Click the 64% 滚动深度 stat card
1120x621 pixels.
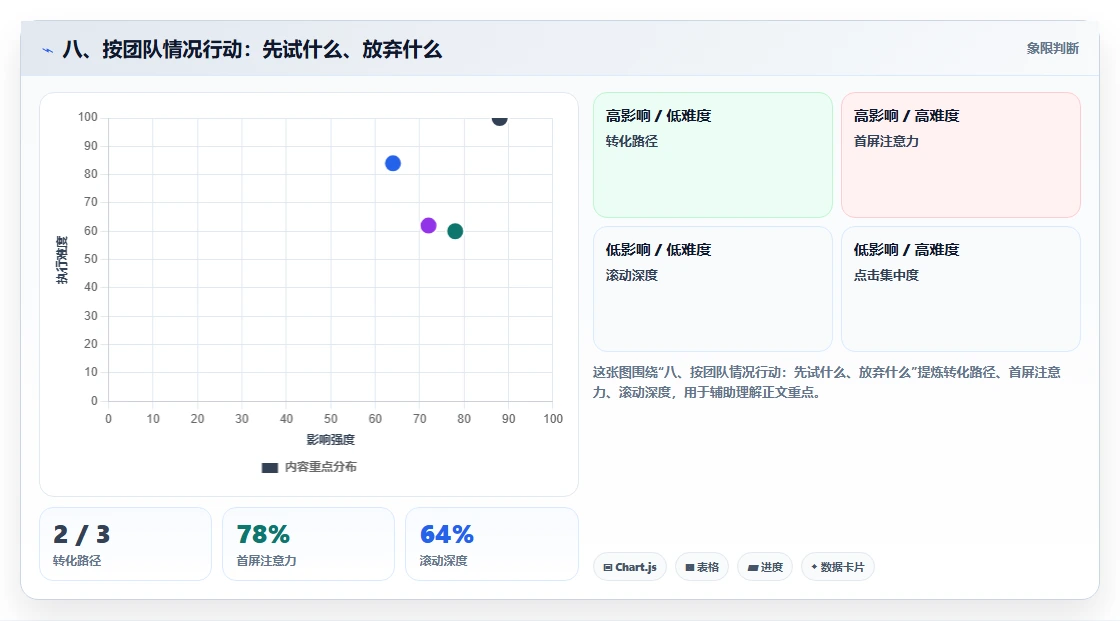pyautogui.click(x=491, y=544)
